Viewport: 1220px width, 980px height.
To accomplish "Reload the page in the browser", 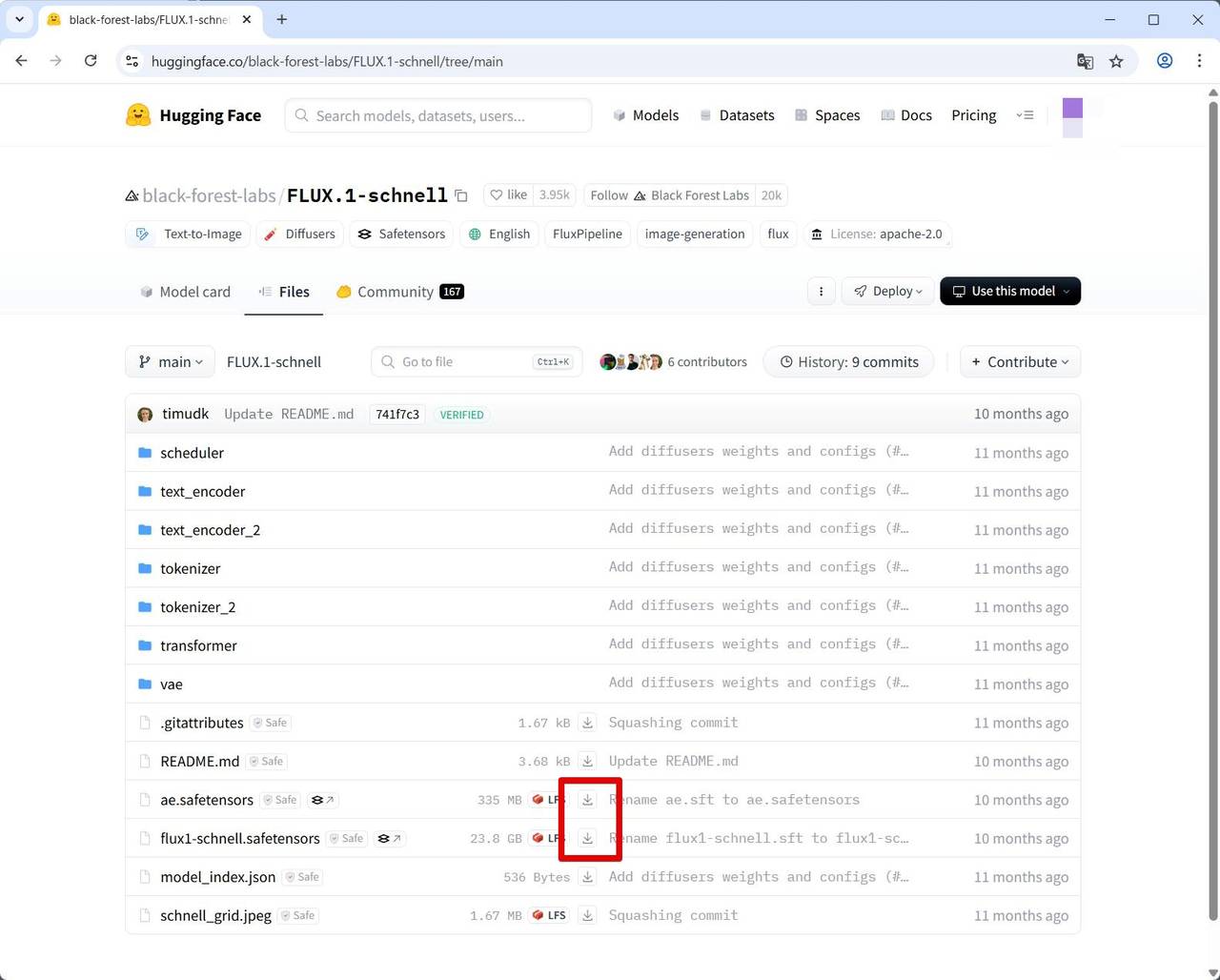I will 91,60.
